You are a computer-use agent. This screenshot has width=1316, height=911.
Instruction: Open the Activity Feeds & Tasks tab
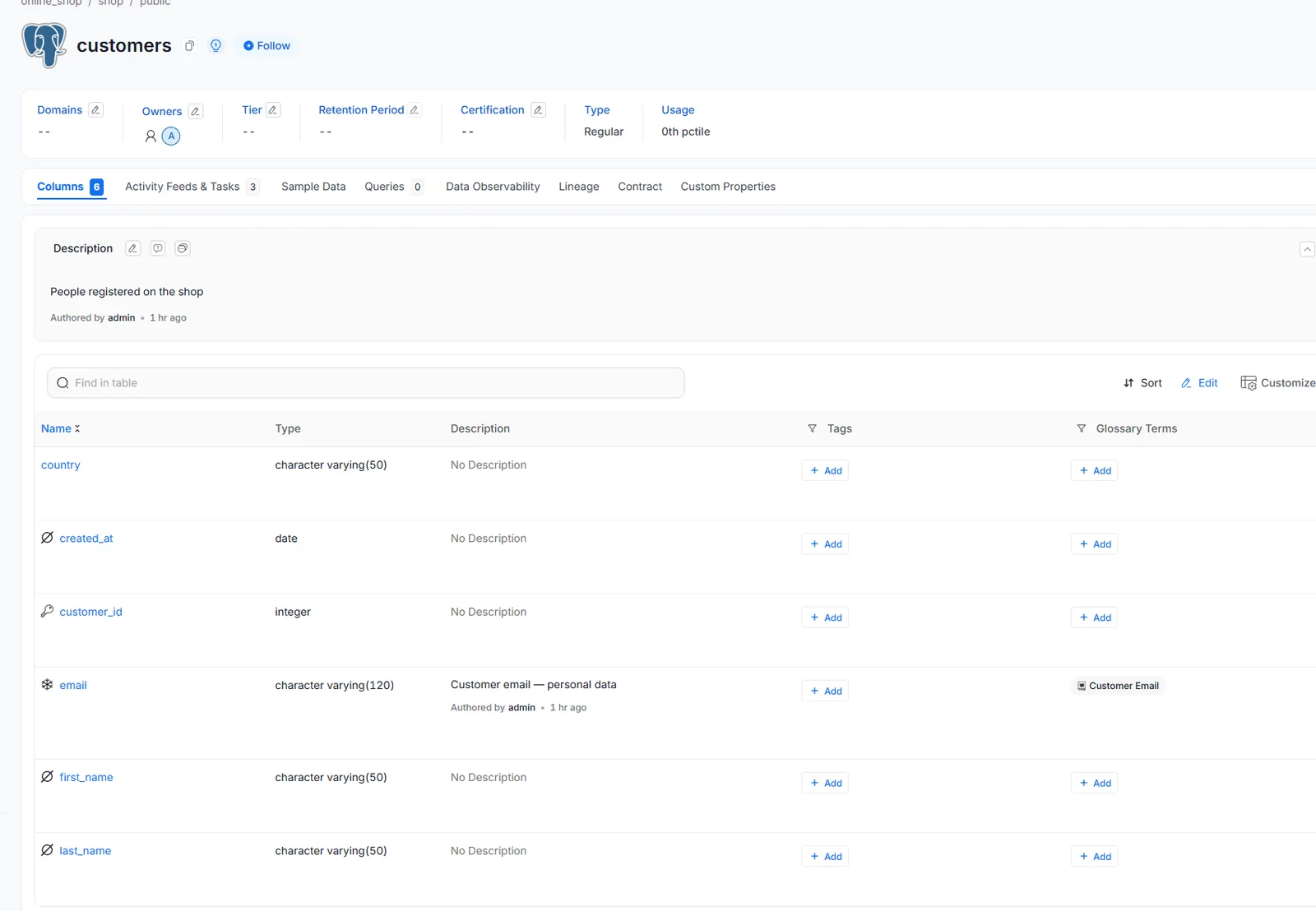(192, 187)
